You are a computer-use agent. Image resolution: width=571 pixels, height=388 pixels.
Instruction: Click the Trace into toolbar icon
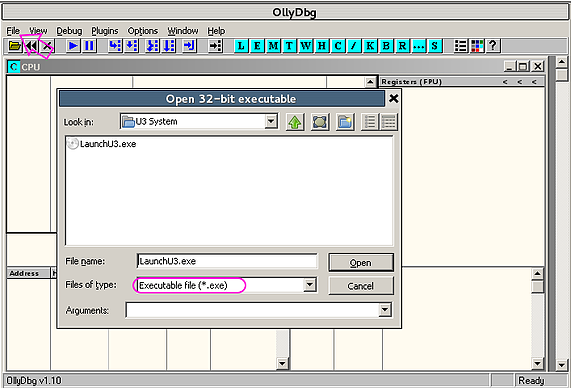coord(153,46)
